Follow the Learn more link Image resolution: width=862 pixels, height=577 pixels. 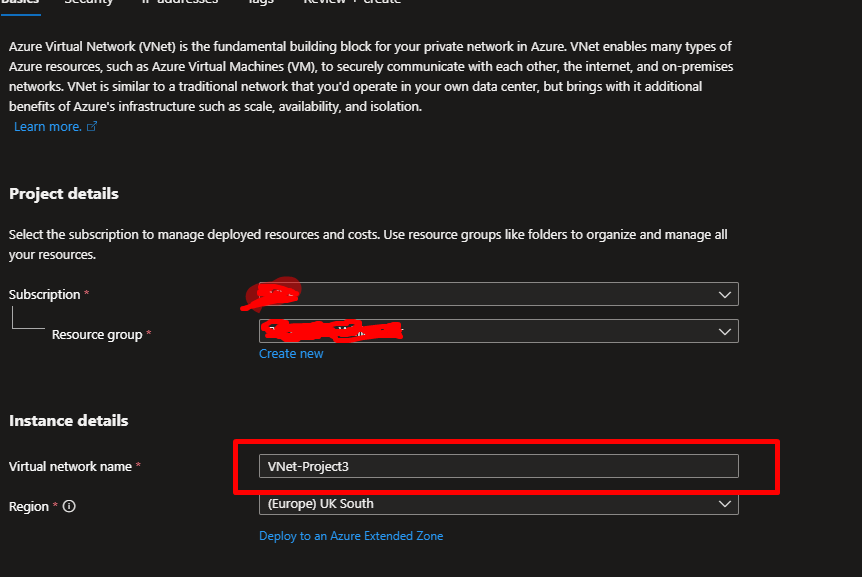[x=47, y=127]
